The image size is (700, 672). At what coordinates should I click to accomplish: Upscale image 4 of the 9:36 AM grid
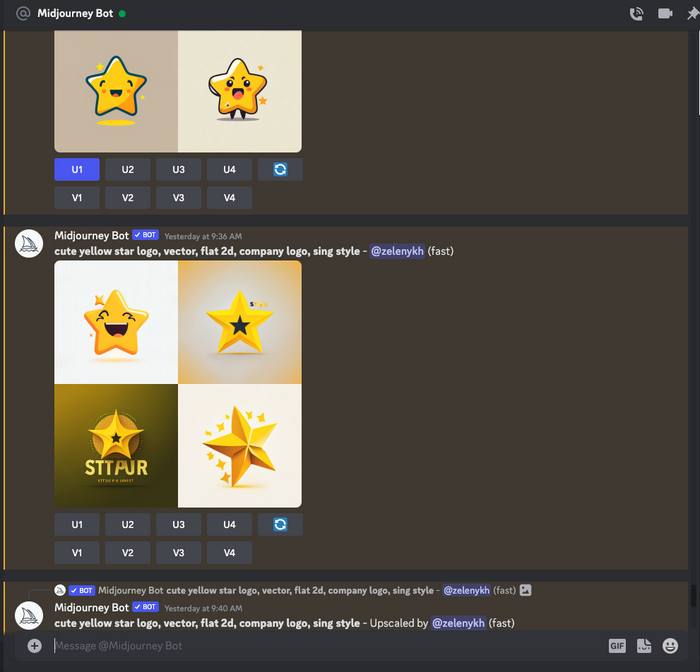pyautogui.click(x=229, y=524)
